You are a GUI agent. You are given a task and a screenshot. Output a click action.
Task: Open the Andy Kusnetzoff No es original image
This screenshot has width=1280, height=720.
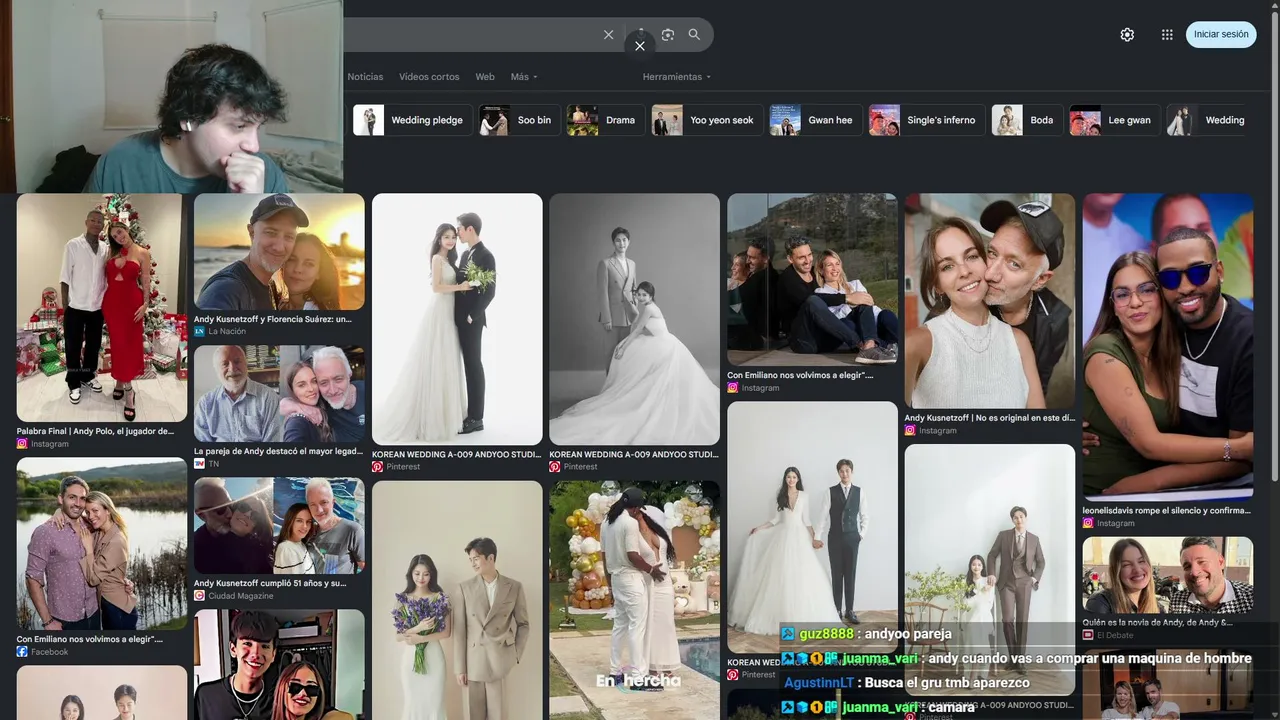coord(990,300)
